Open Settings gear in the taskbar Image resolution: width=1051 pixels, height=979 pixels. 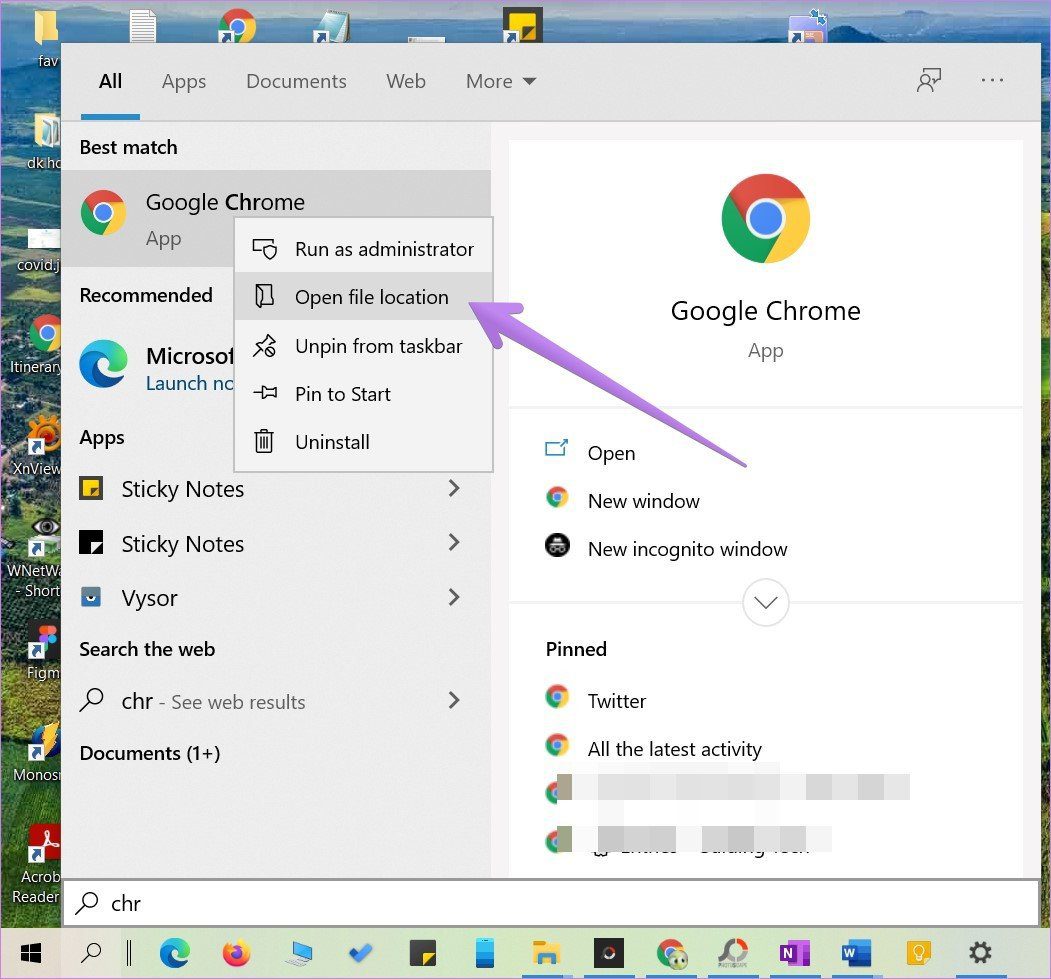point(980,952)
